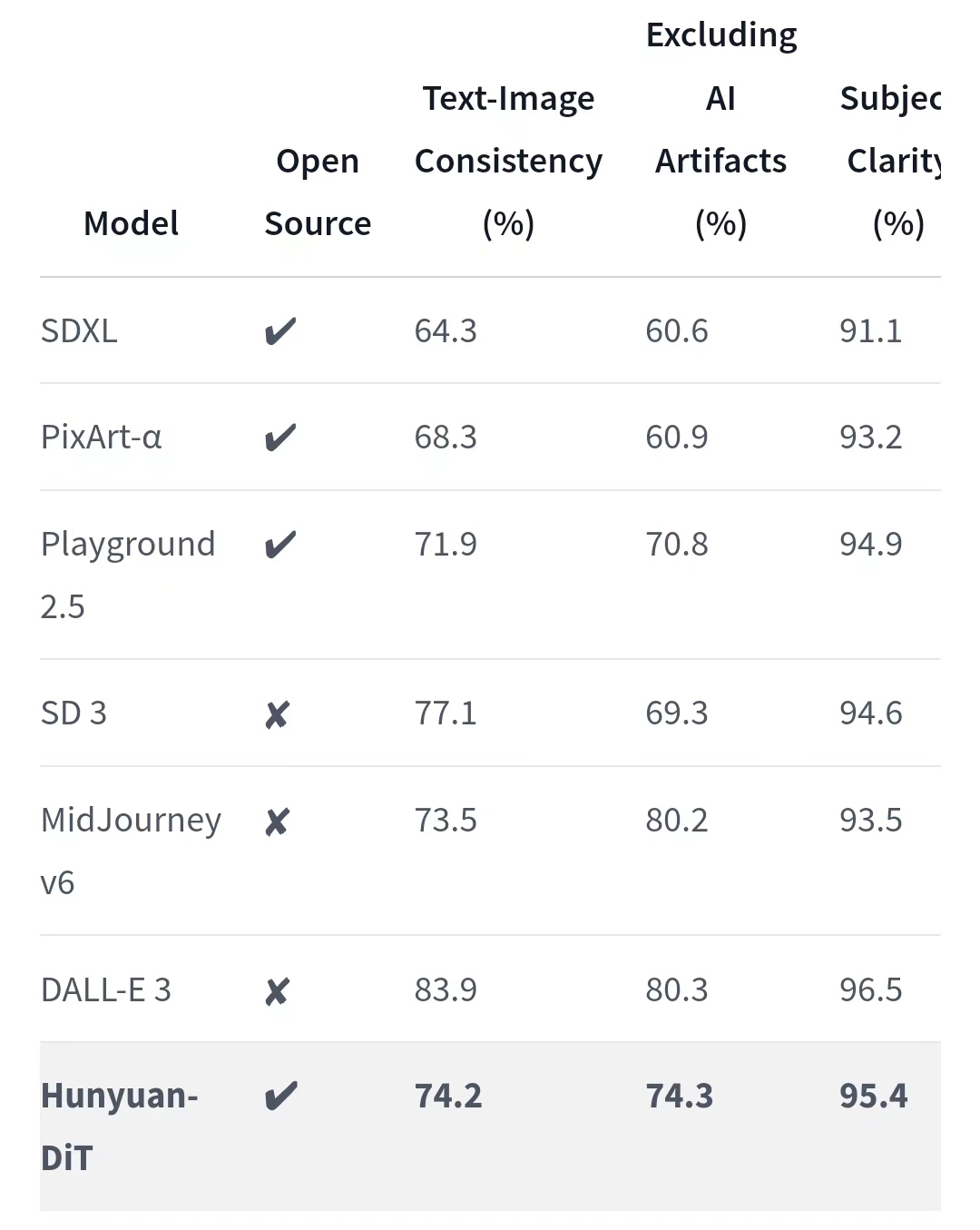Select the SD 3 77.1 consistency value
Screen dimensions: 980x1230
446,713
